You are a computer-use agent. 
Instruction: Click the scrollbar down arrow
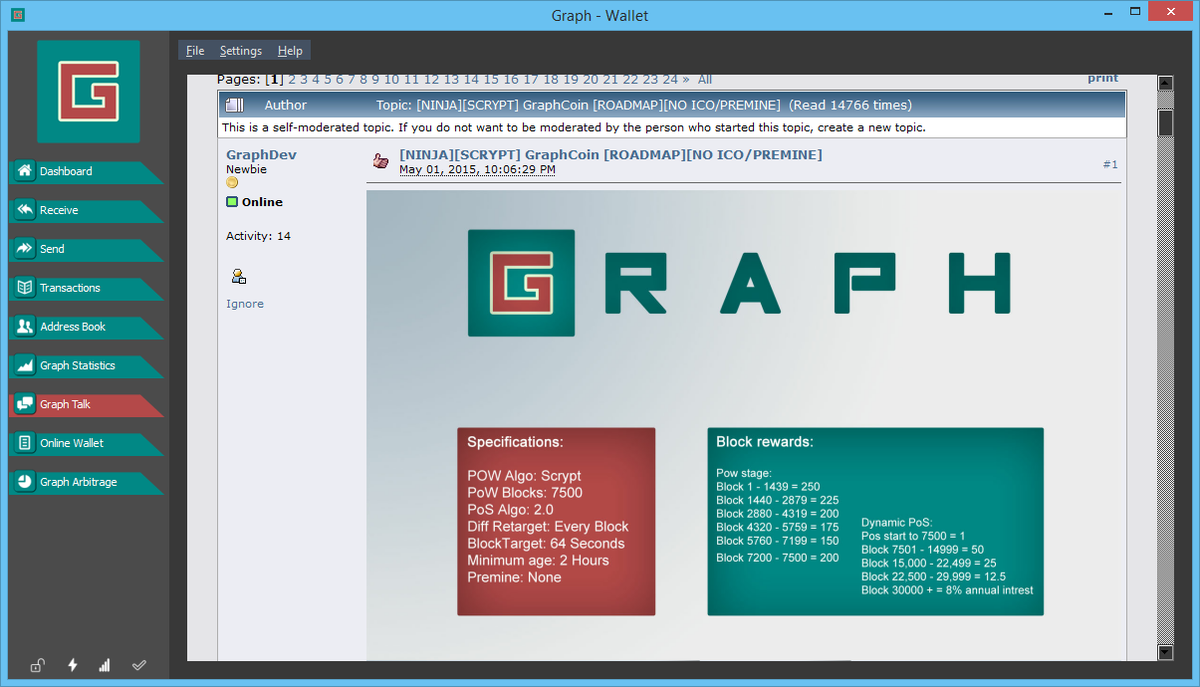point(1165,652)
